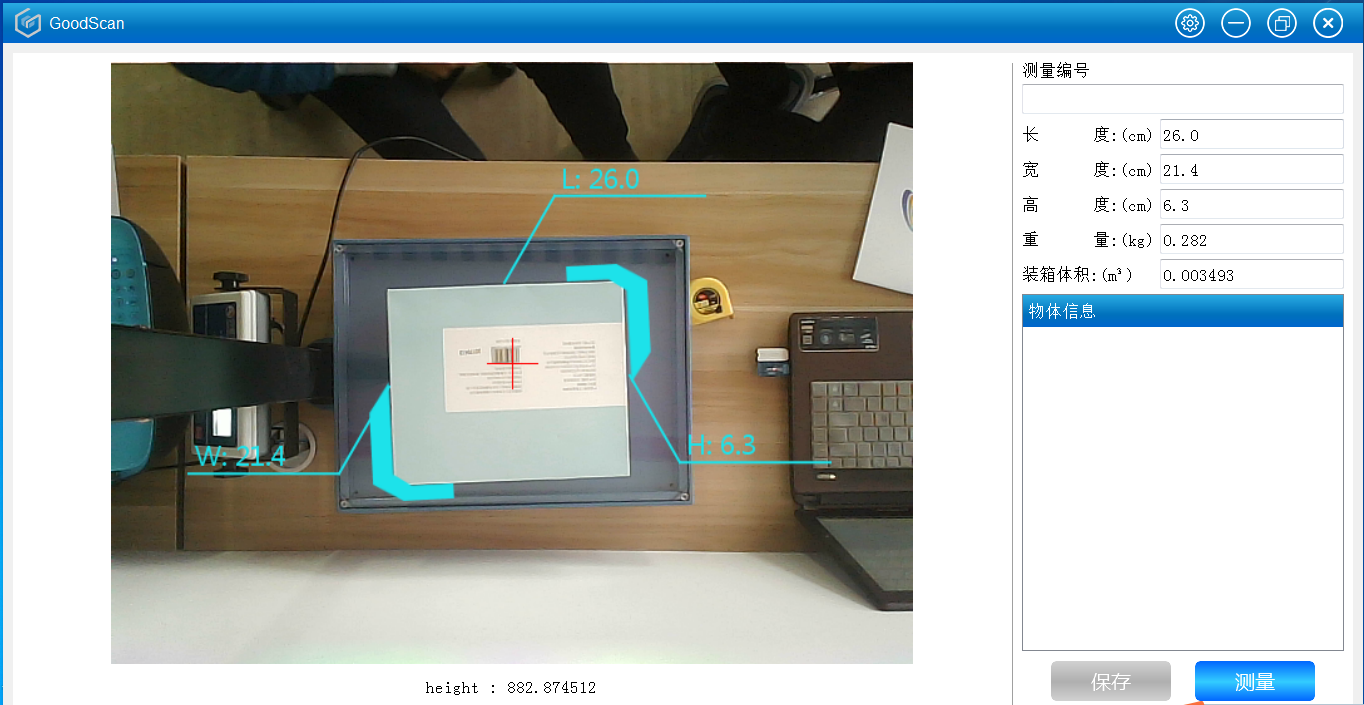Select the 高度 field showing 6.3
Viewport: 1364px width, 705px height.
pyautogui.click(x=1250, y=205)
